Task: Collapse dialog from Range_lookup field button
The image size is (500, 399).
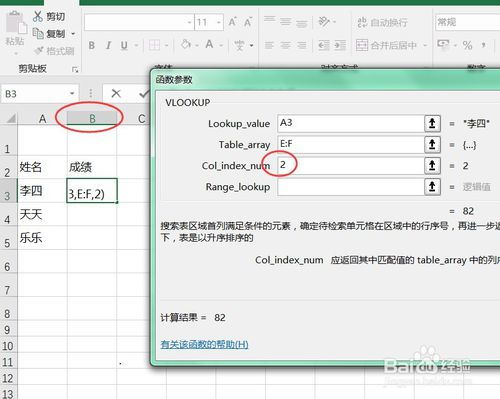Action: (432, 186)
